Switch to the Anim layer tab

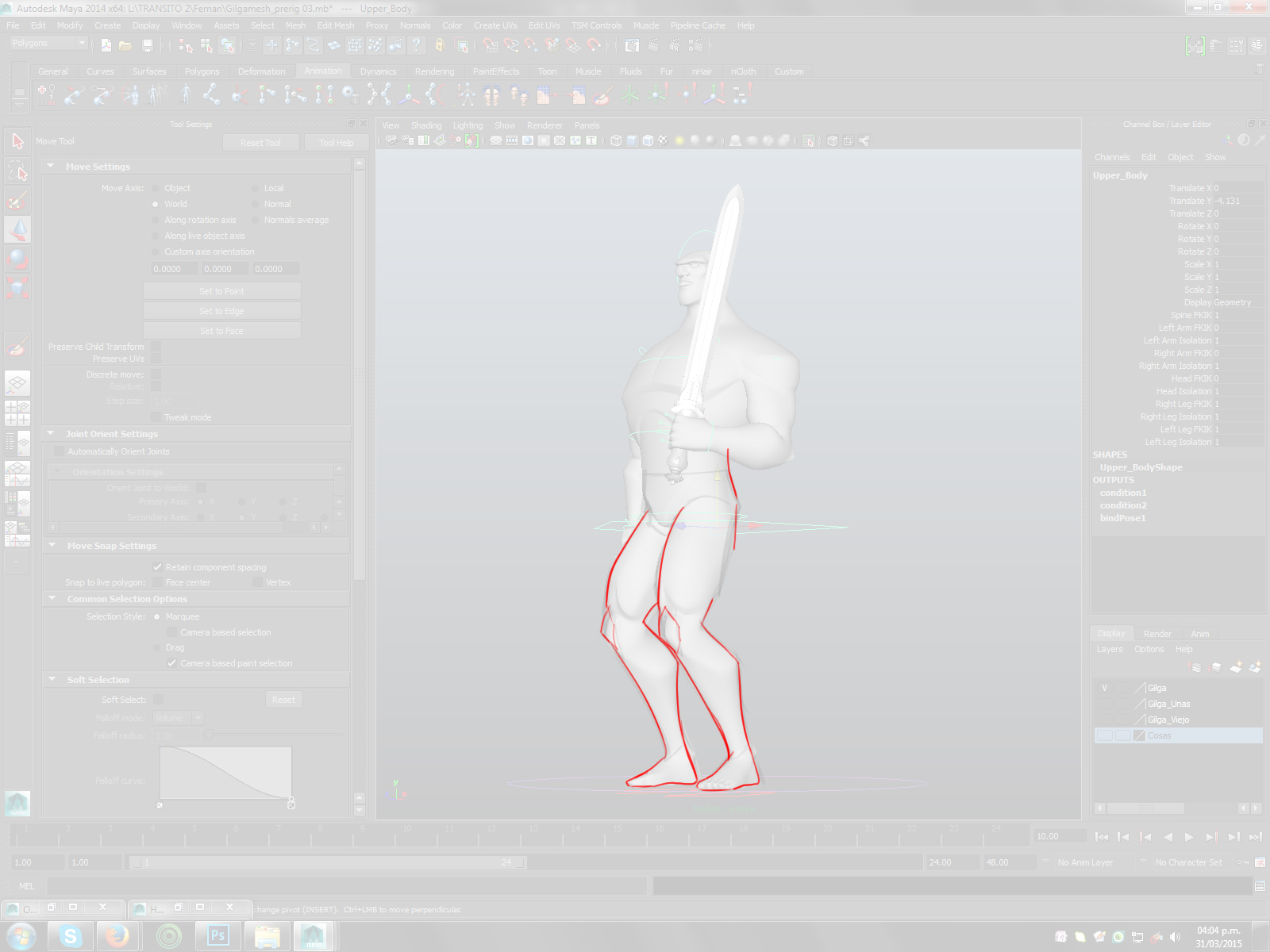tap(1199, 634)
